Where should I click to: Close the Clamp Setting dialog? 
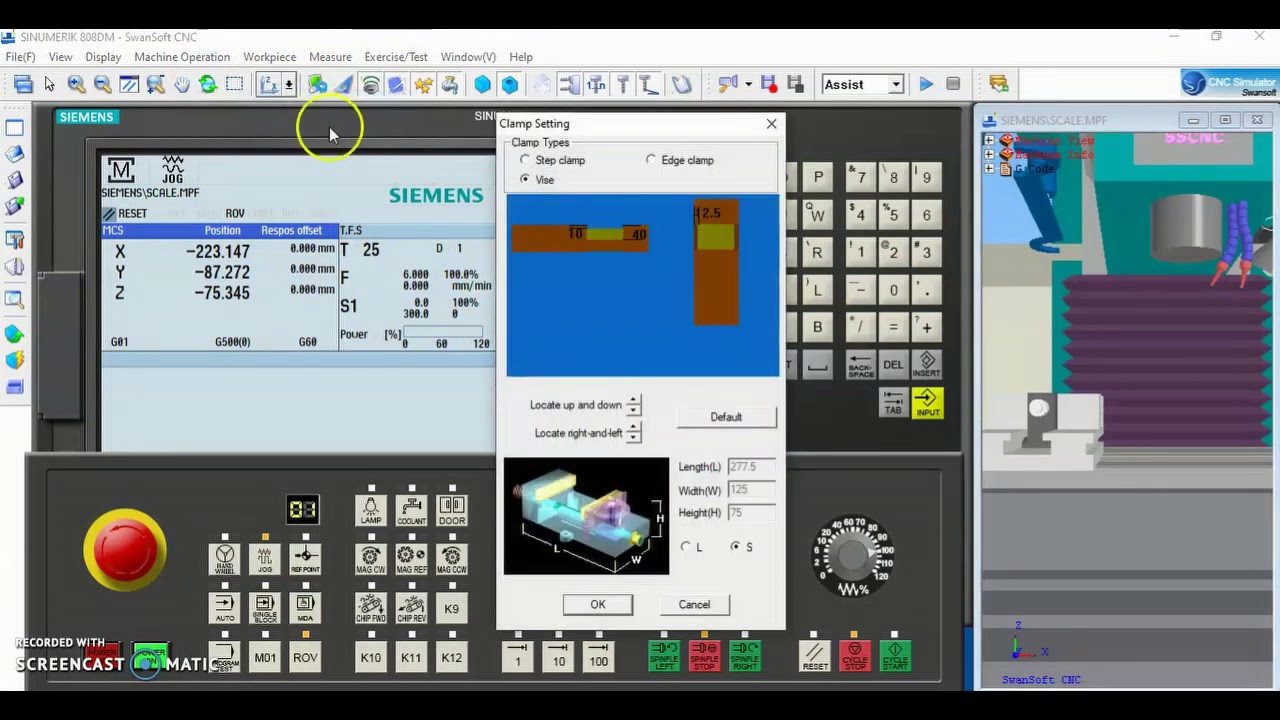pos(771,124)
